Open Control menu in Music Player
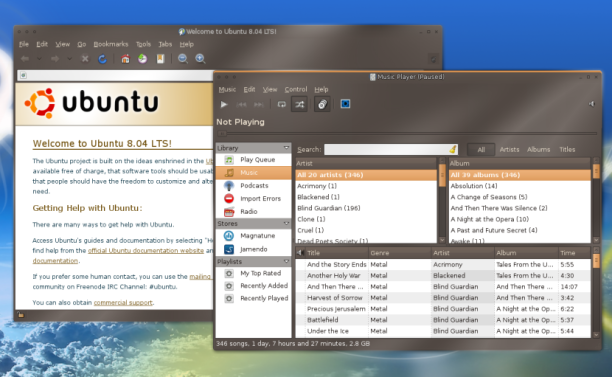Image resolution: width=612 pixels, height=377 pixels. (x=296, y=89)
